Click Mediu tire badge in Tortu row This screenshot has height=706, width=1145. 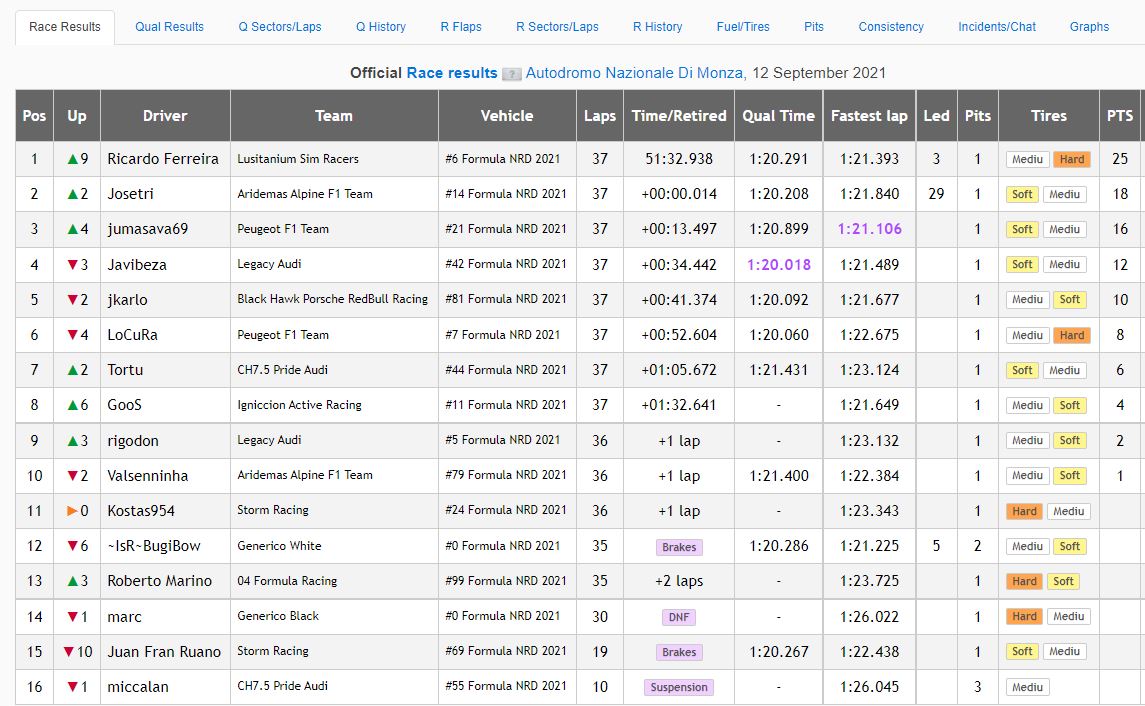(x=1064, y=371)
